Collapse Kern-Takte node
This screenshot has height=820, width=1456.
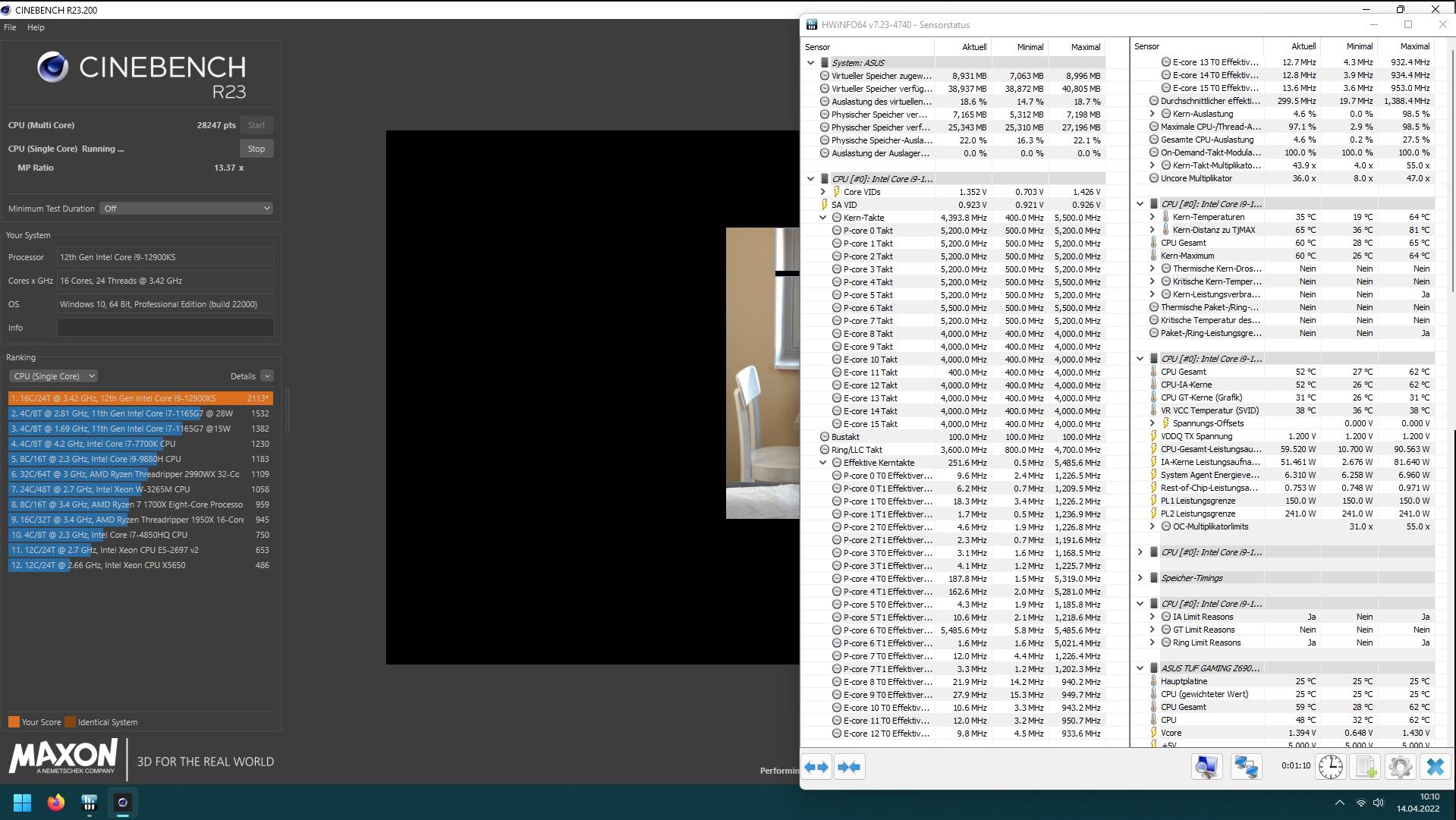click(822, 218)
